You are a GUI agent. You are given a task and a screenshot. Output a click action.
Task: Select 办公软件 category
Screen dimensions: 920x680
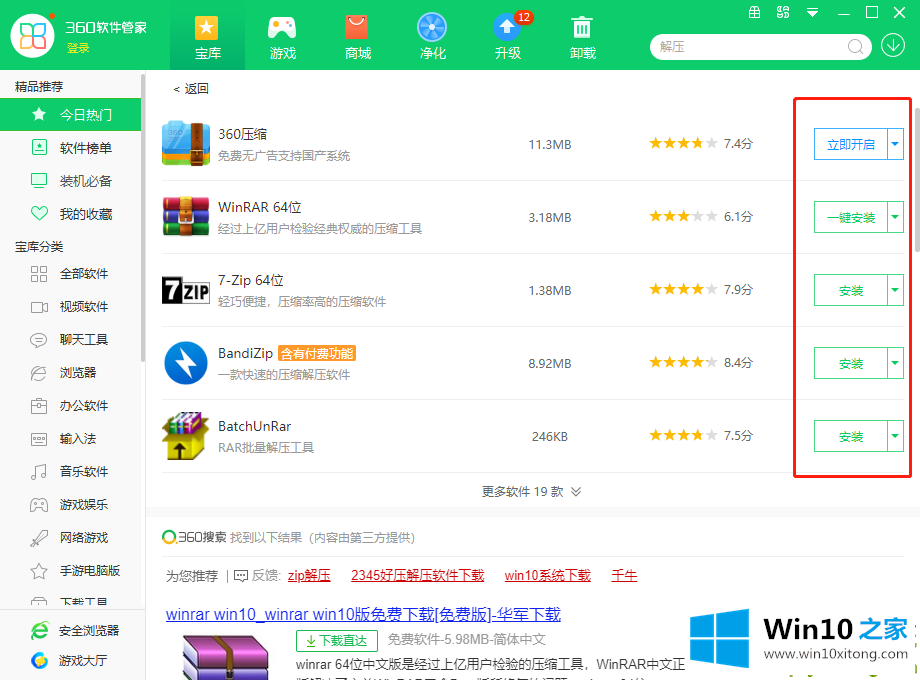(x=70, y=405)
